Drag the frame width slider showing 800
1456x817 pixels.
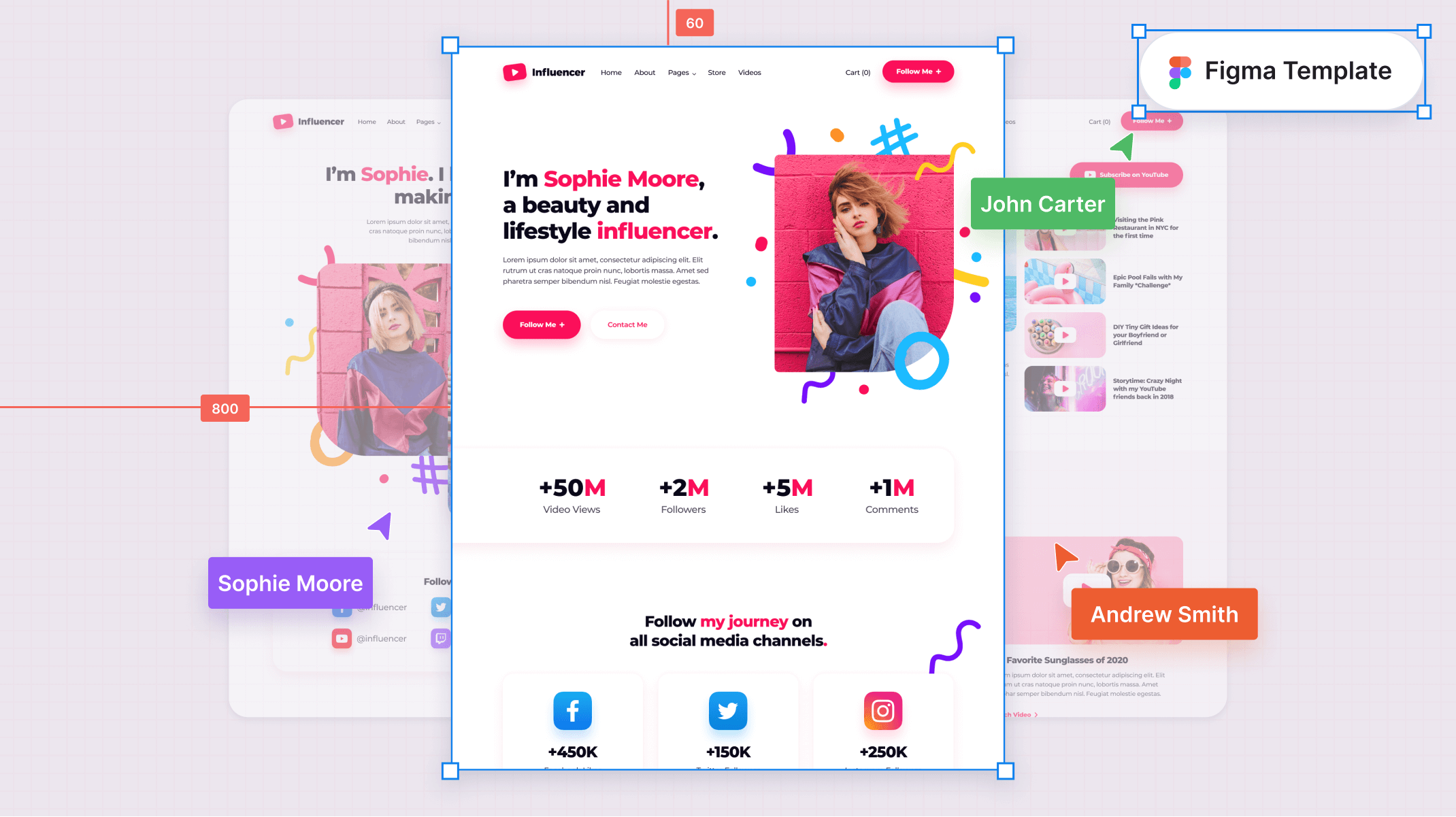click(x=224, y=408)
